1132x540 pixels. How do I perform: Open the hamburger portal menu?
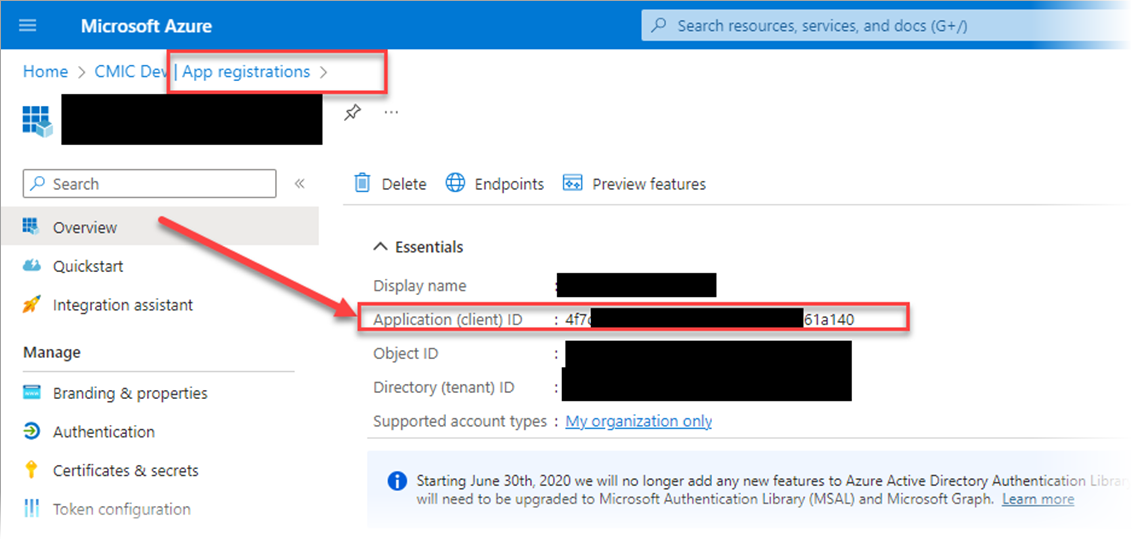pos(27,25)
